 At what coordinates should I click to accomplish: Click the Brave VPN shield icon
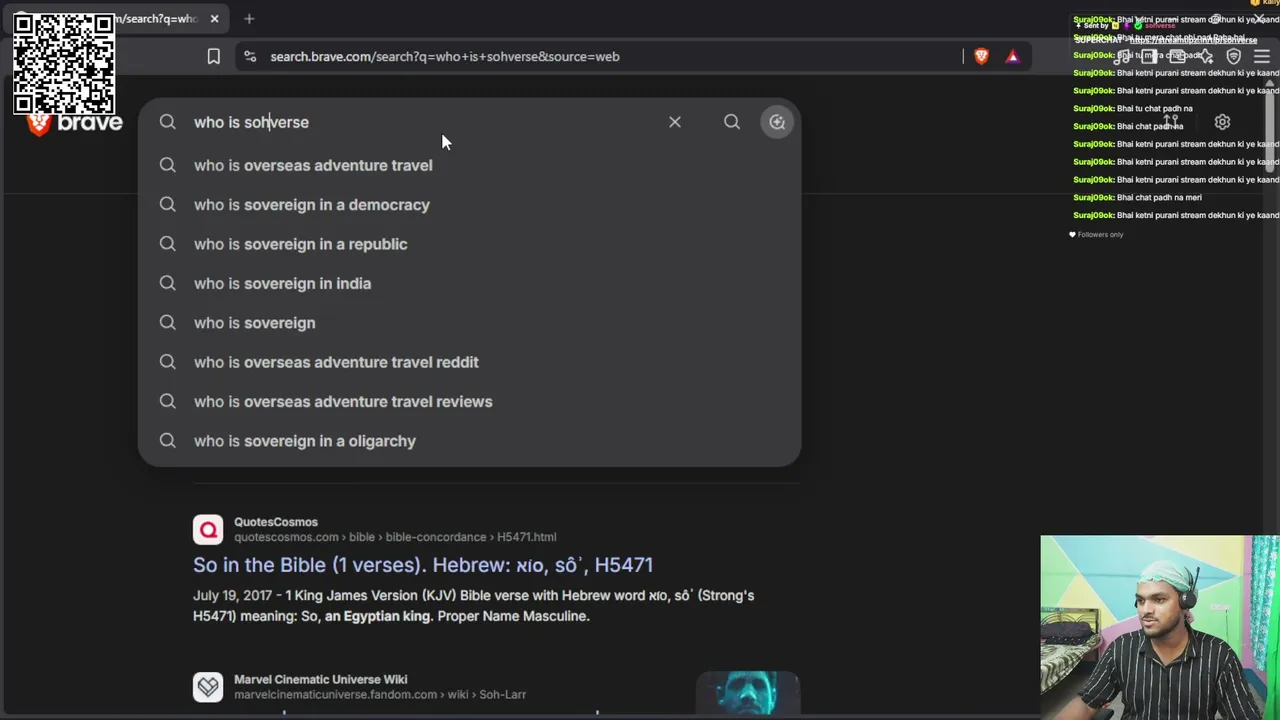[x=1234, y=57]
